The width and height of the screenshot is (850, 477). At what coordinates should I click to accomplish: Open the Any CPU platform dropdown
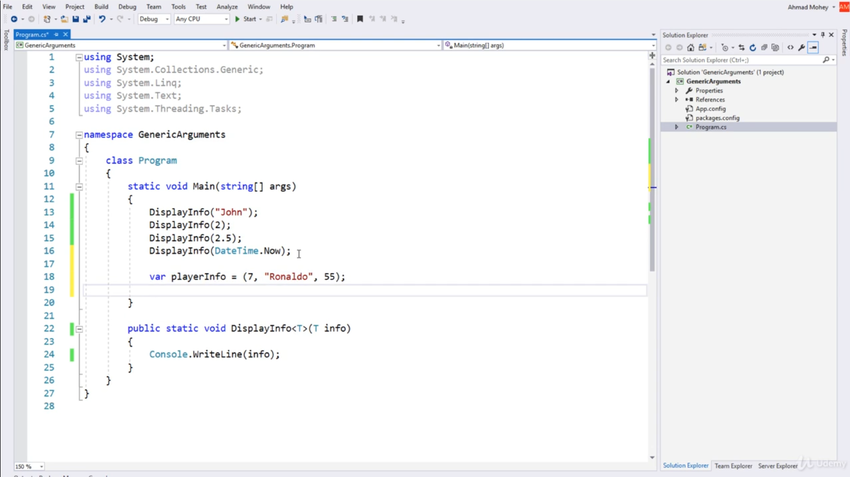click(202, 19)
